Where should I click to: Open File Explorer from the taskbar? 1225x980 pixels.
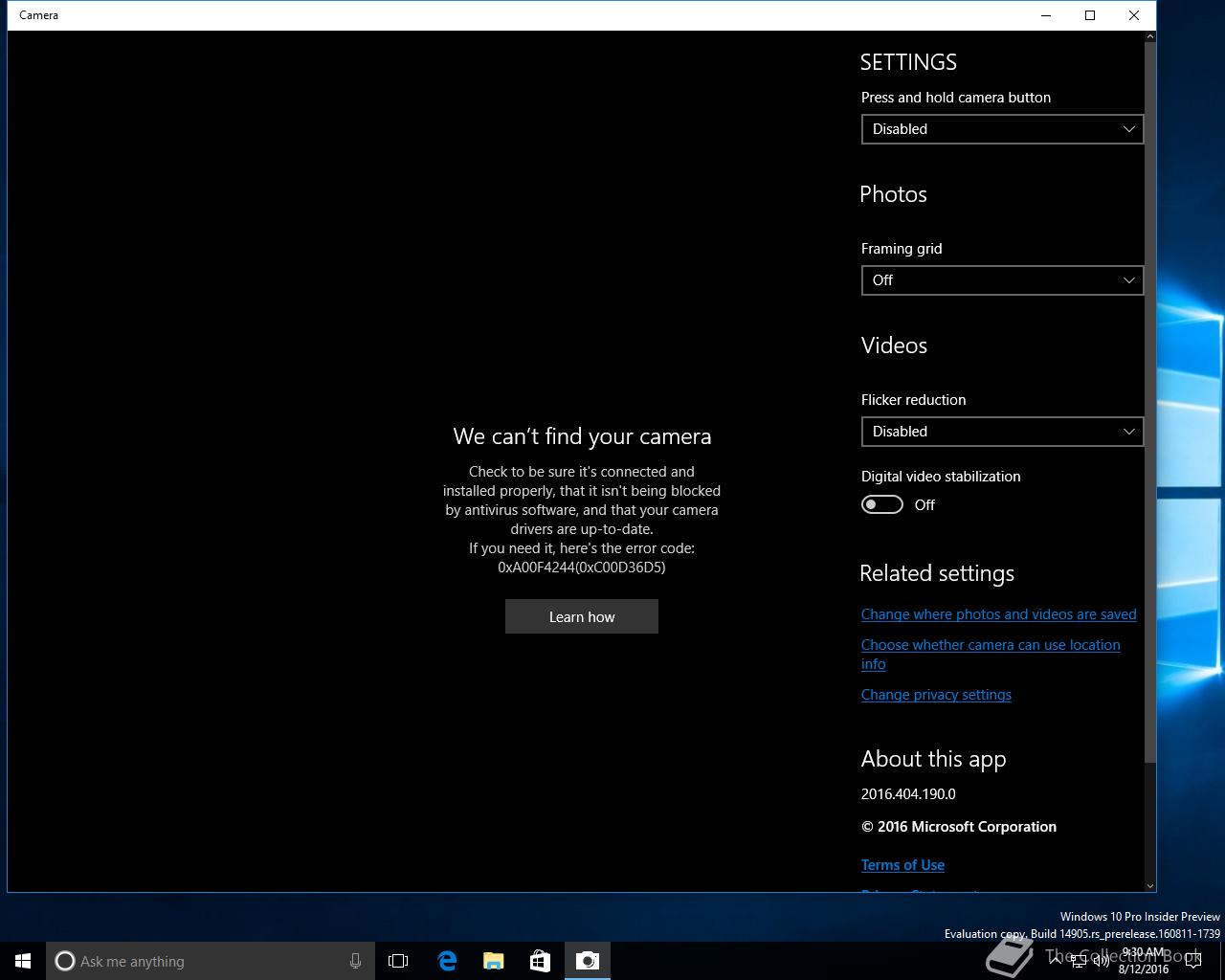[494, 961]
